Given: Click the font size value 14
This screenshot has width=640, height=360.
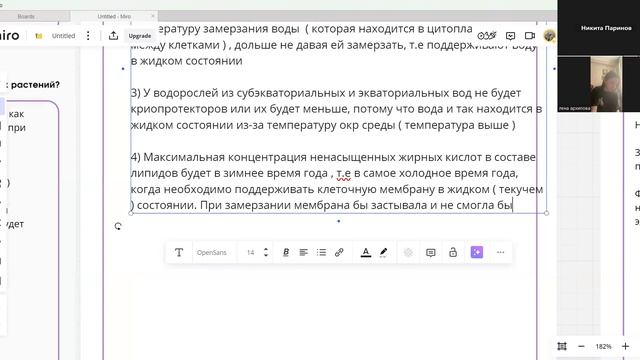Looking at the screenshot, I should 251,253.
